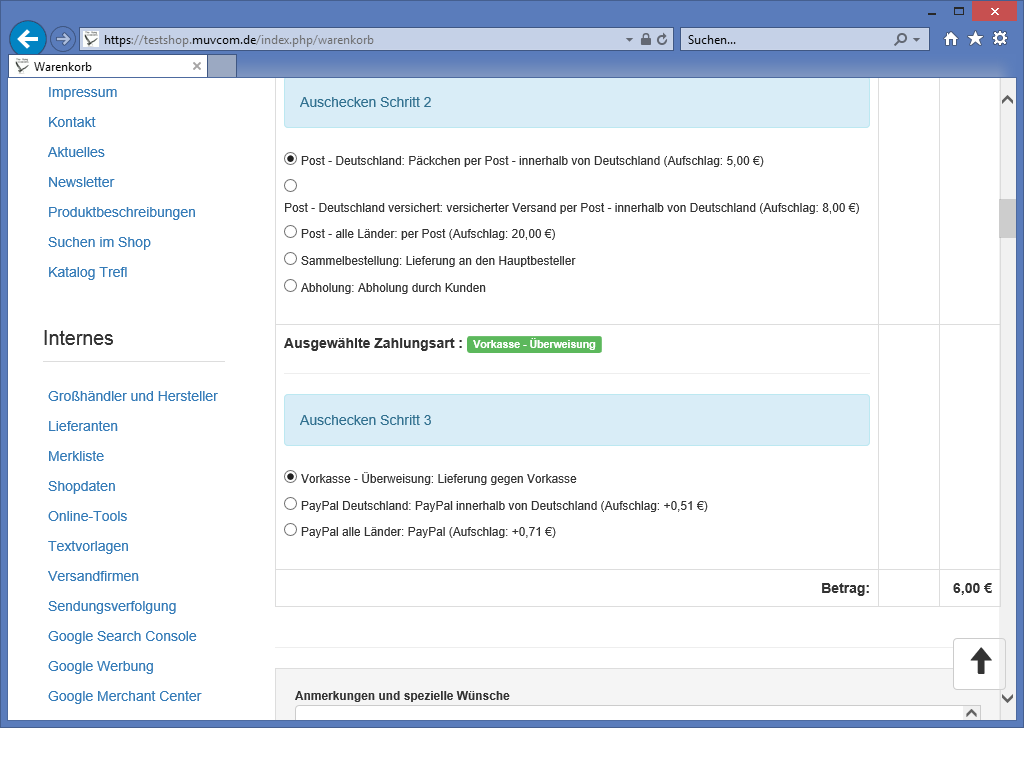Open the search provider dropdown arrow
Screen dimensions: 1024x768
(x=917, y=39)
